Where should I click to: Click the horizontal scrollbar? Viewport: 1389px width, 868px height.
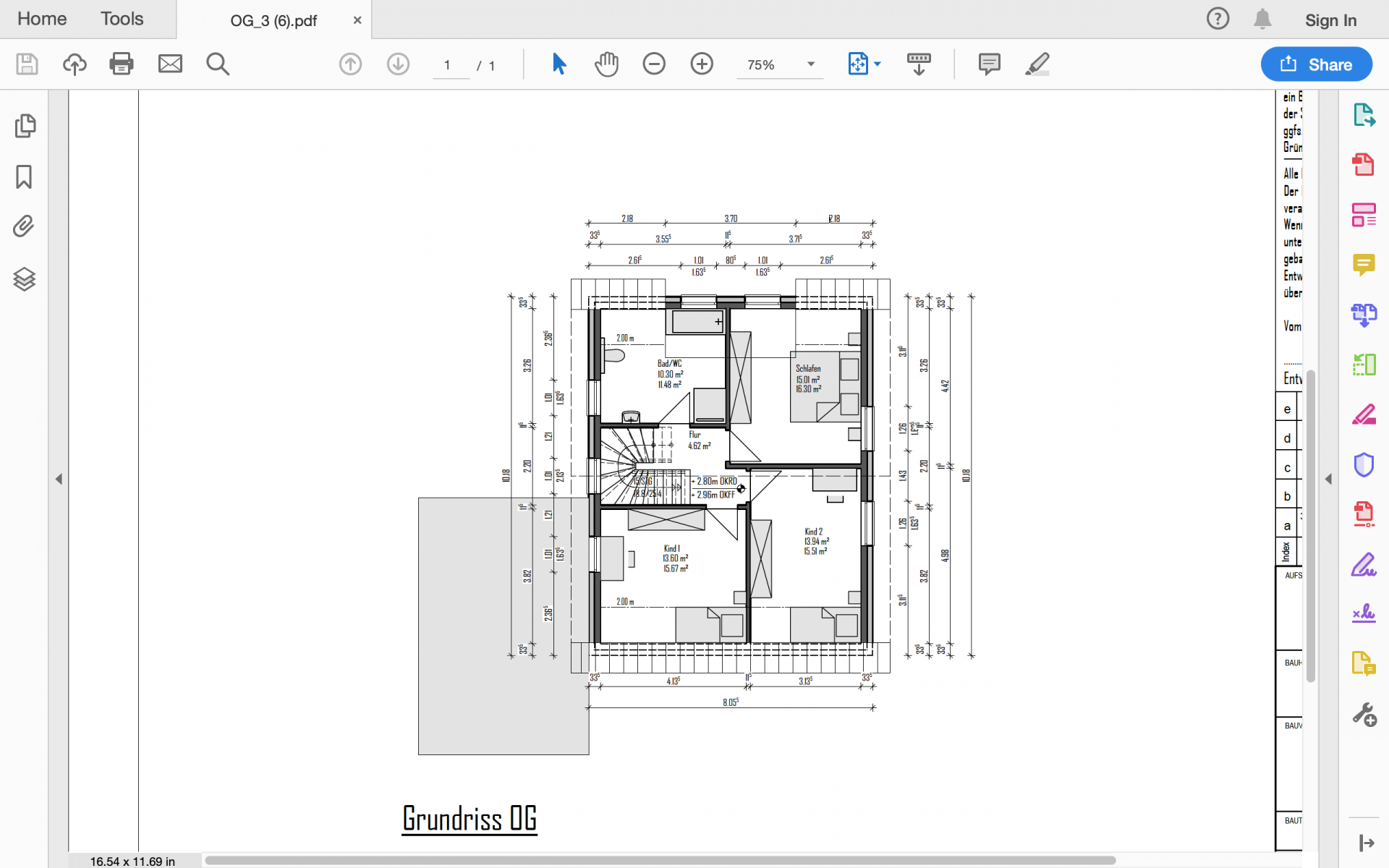660,860
